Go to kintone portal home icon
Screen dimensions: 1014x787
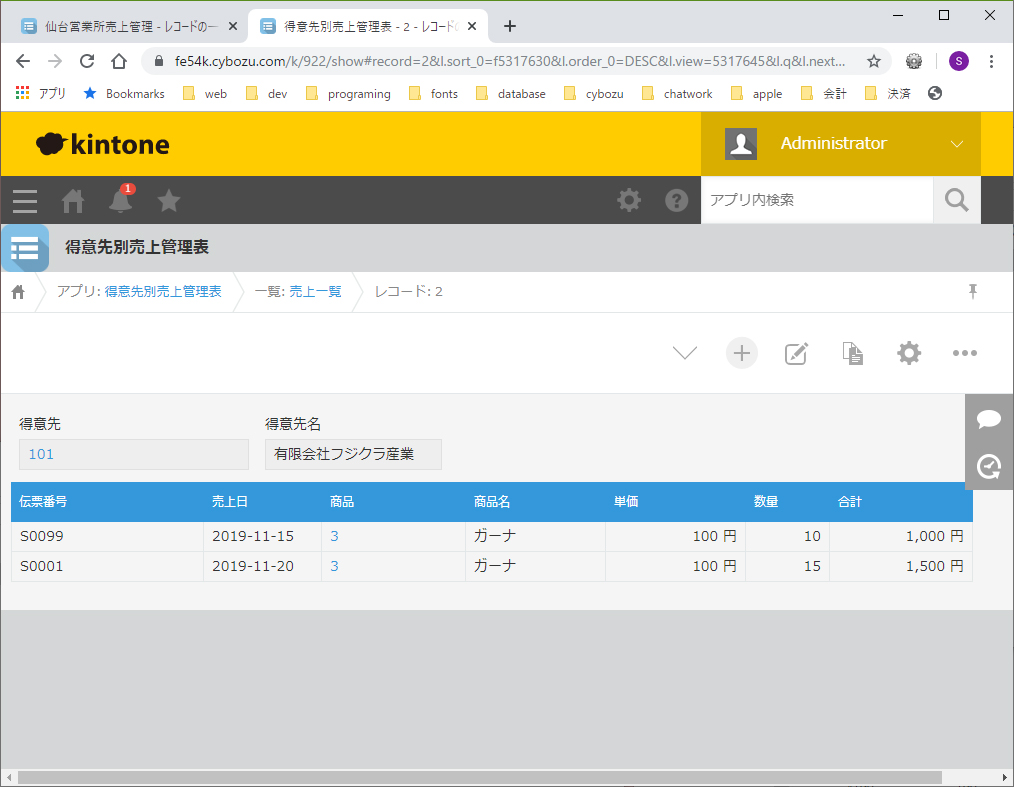pos(72,201)
